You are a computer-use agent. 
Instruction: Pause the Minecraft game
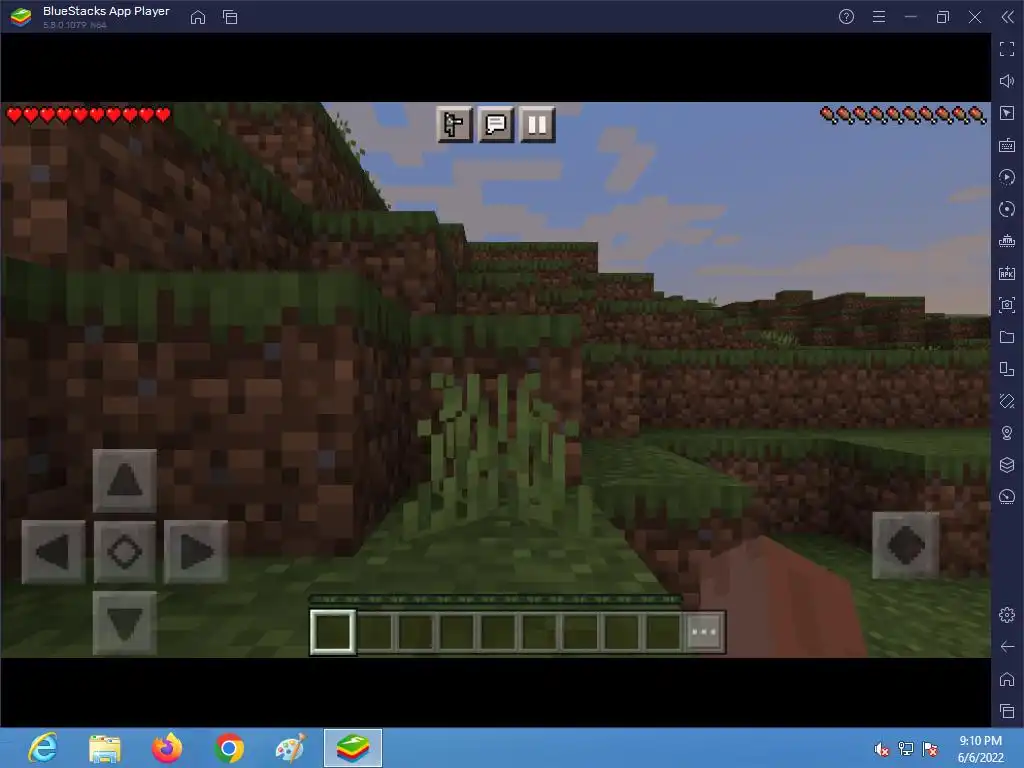(x=537, y=124)
